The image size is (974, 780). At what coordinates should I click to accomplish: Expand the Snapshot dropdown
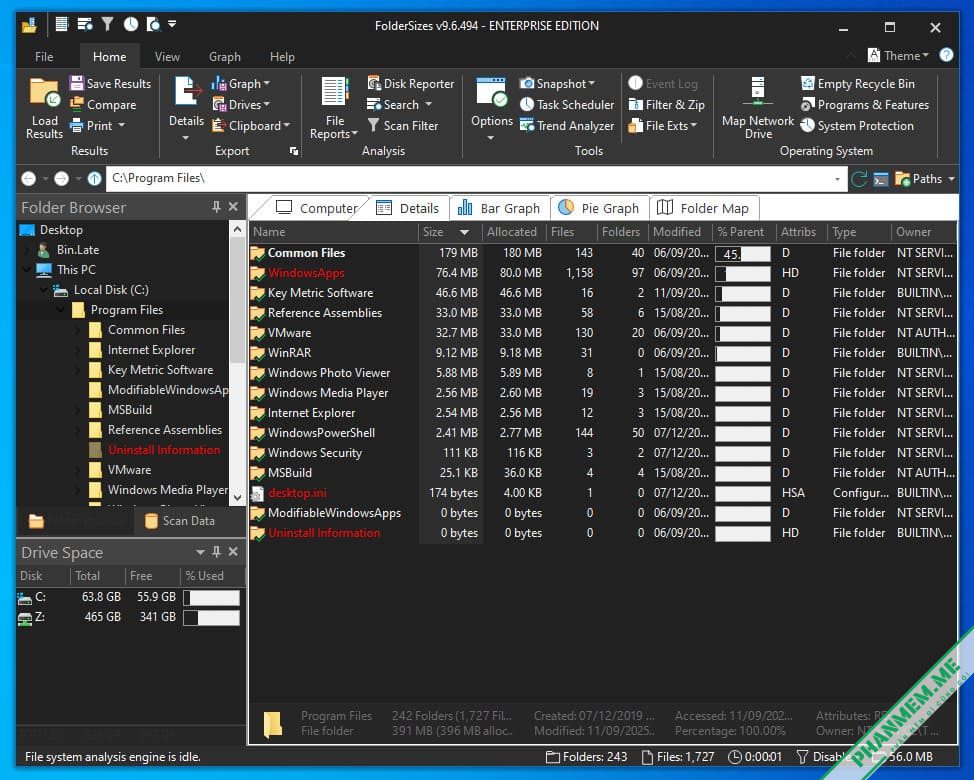[557, 83]
